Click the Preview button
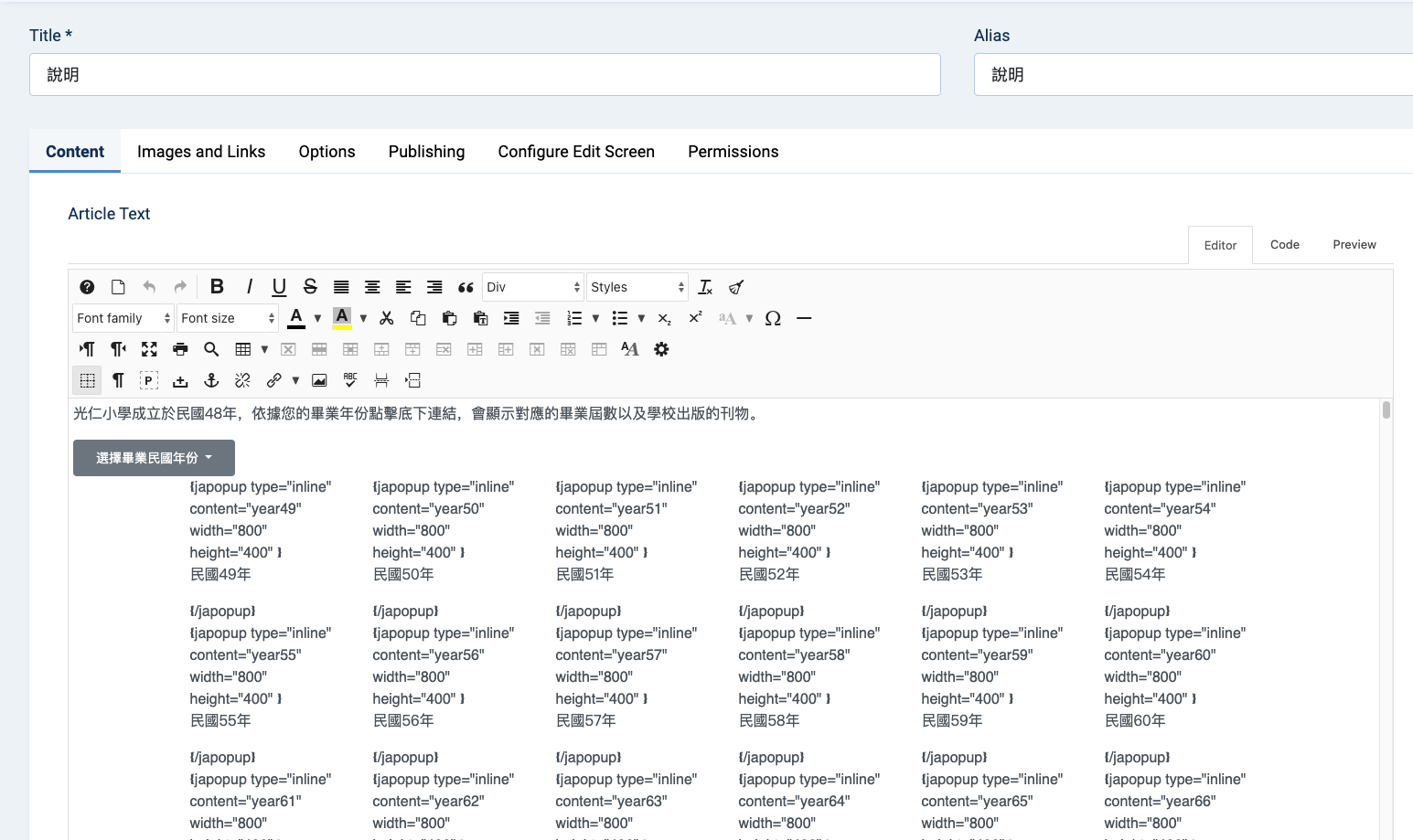The width and height of the screenshot is (1413, 840). (x=1354, y=245)
